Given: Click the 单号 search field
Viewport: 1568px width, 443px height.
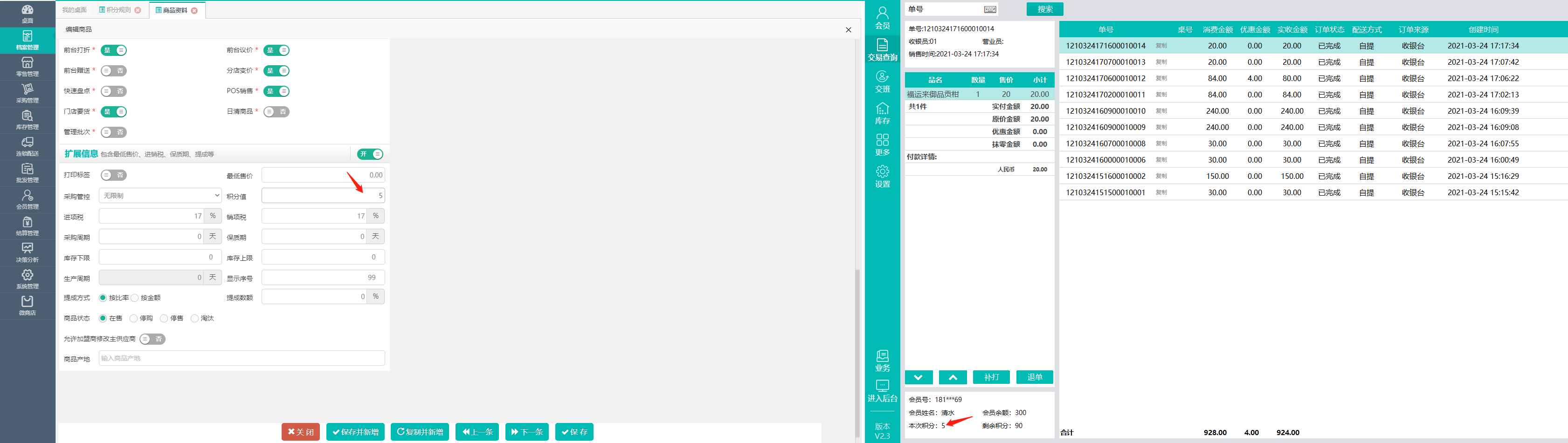Looking at the screenshot, I should coord(952,10).
